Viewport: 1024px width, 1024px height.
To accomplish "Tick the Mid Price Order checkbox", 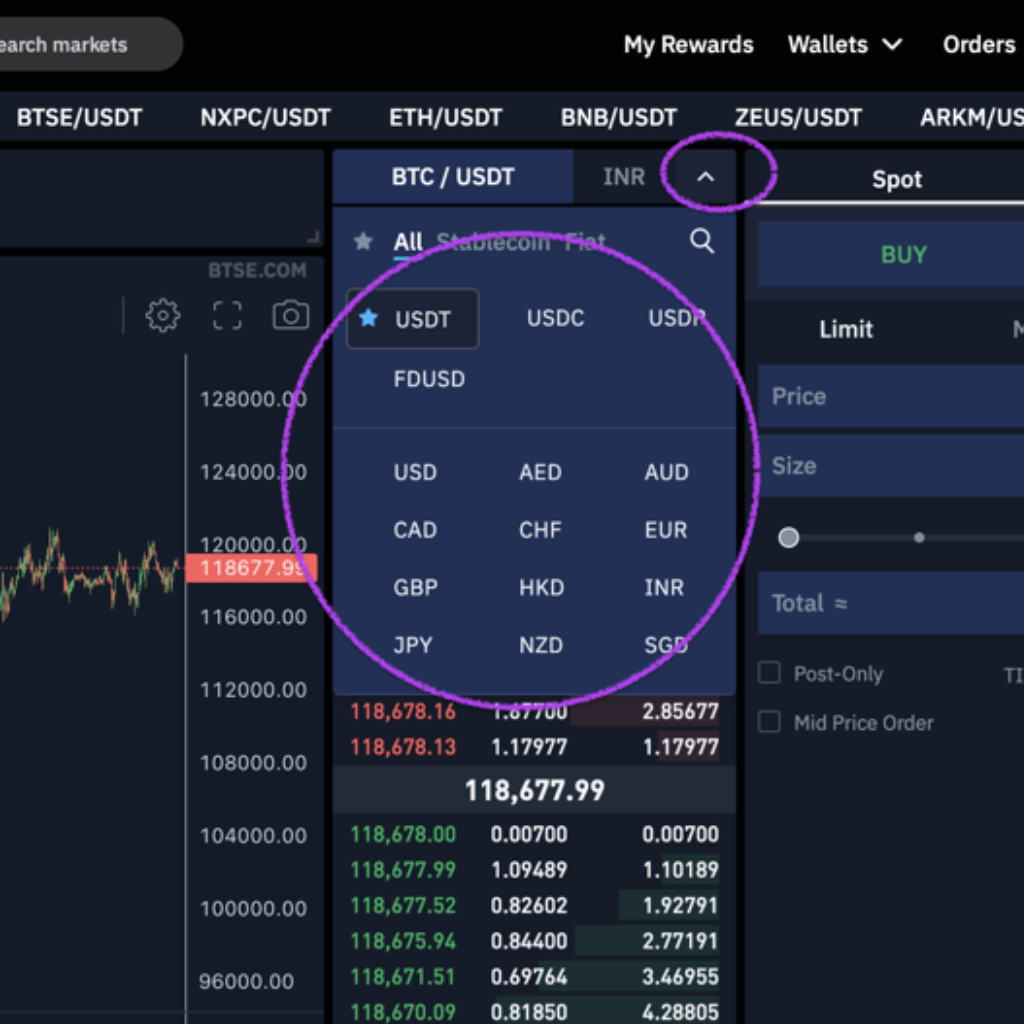I will (x=769, y=722).
